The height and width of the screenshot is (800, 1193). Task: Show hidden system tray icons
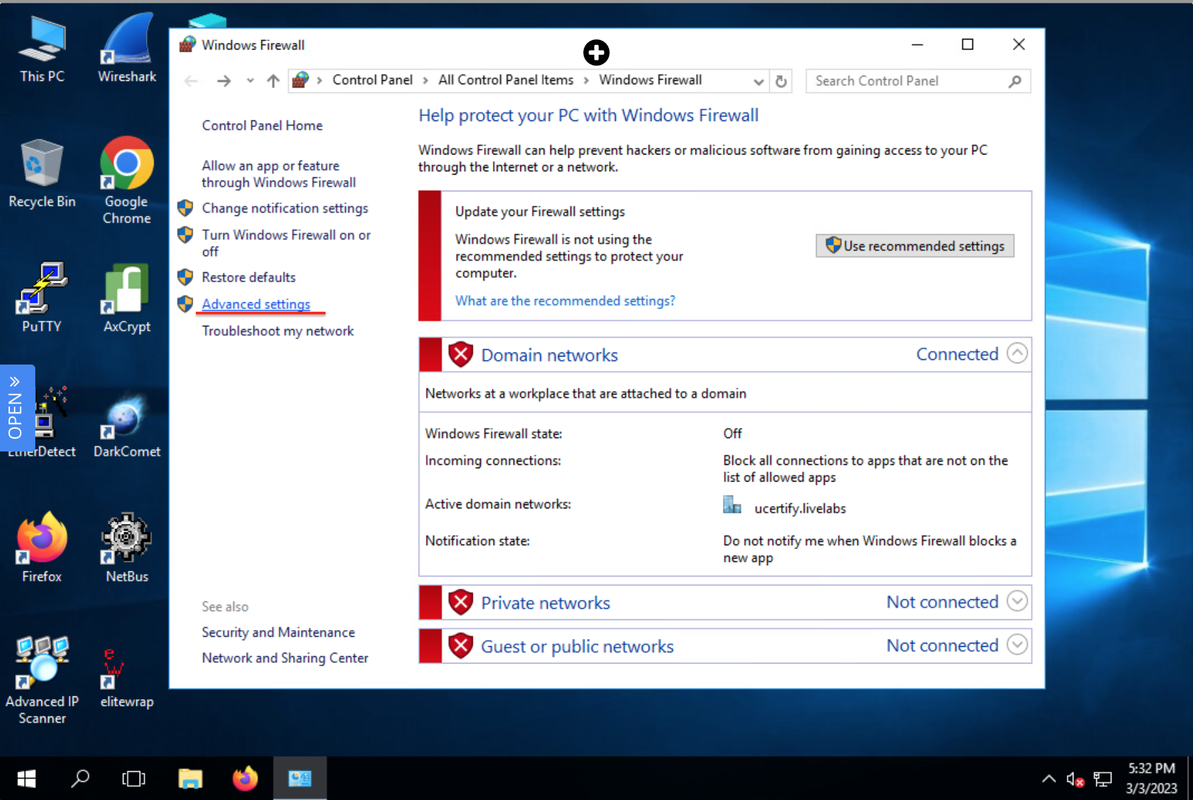[1048, 779]
